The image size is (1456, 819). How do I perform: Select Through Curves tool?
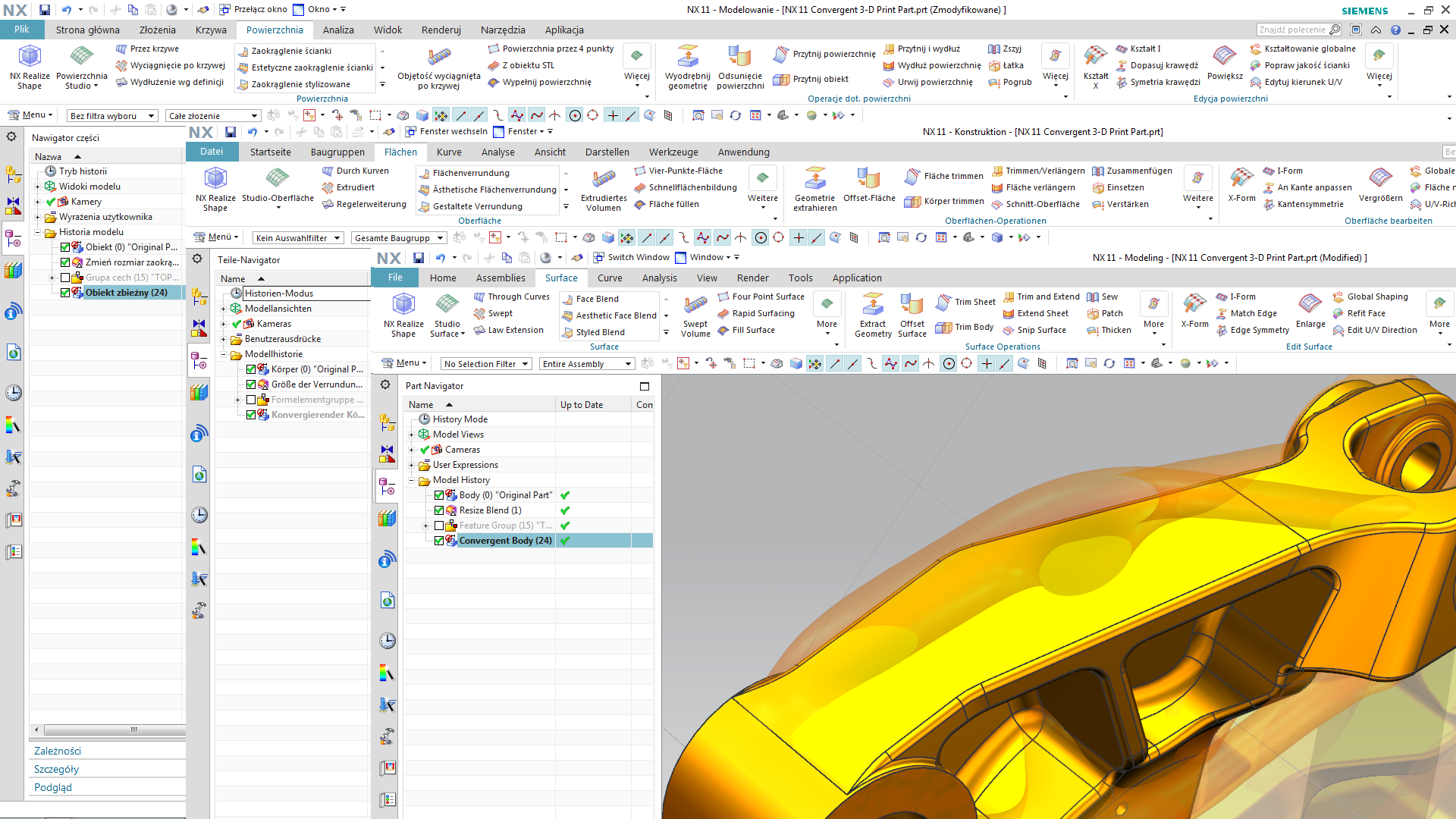[x=511, y=297]
